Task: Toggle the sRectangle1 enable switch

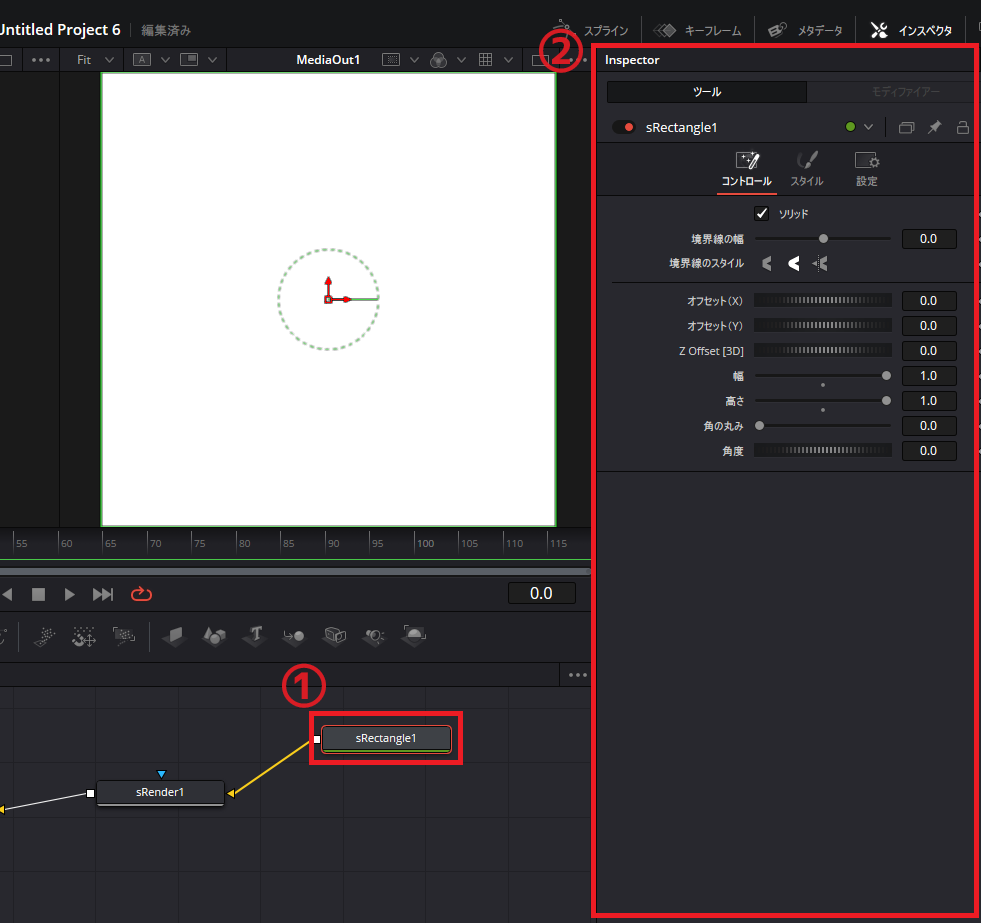Action: click(x=624, y=128)
